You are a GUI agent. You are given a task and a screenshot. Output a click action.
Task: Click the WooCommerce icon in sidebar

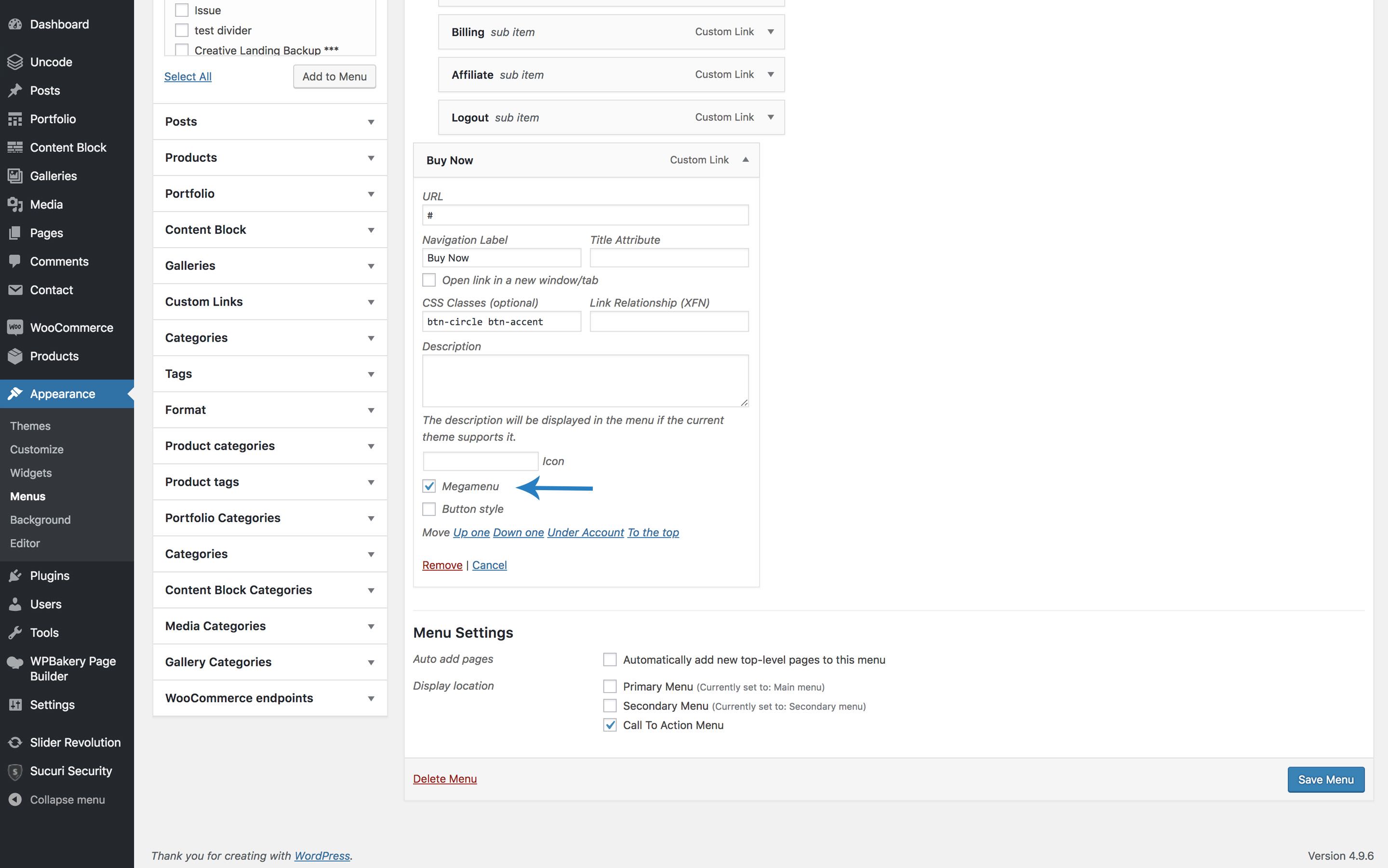(x=15, y=327)
